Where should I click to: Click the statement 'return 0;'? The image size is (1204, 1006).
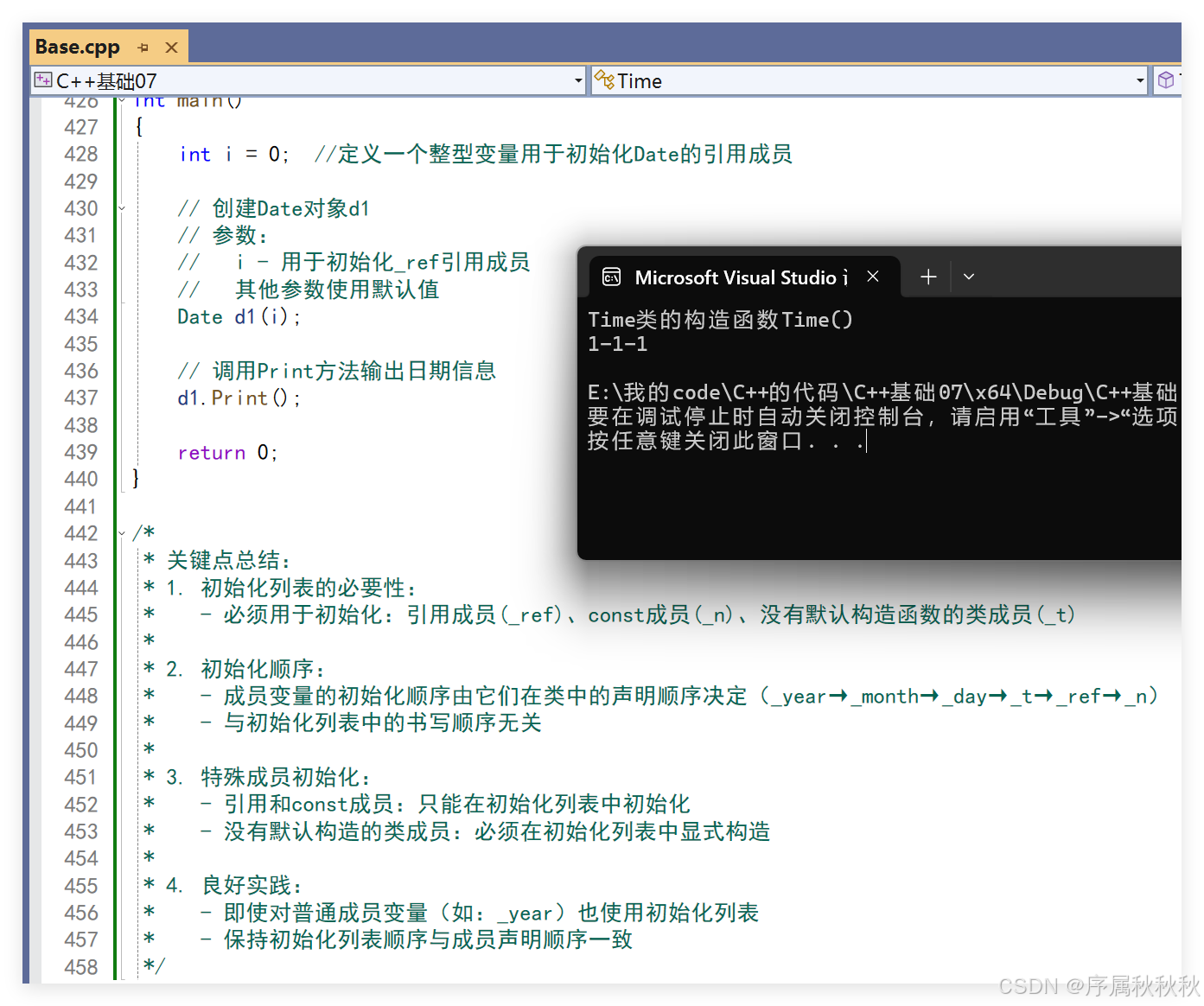click(228, 453)
